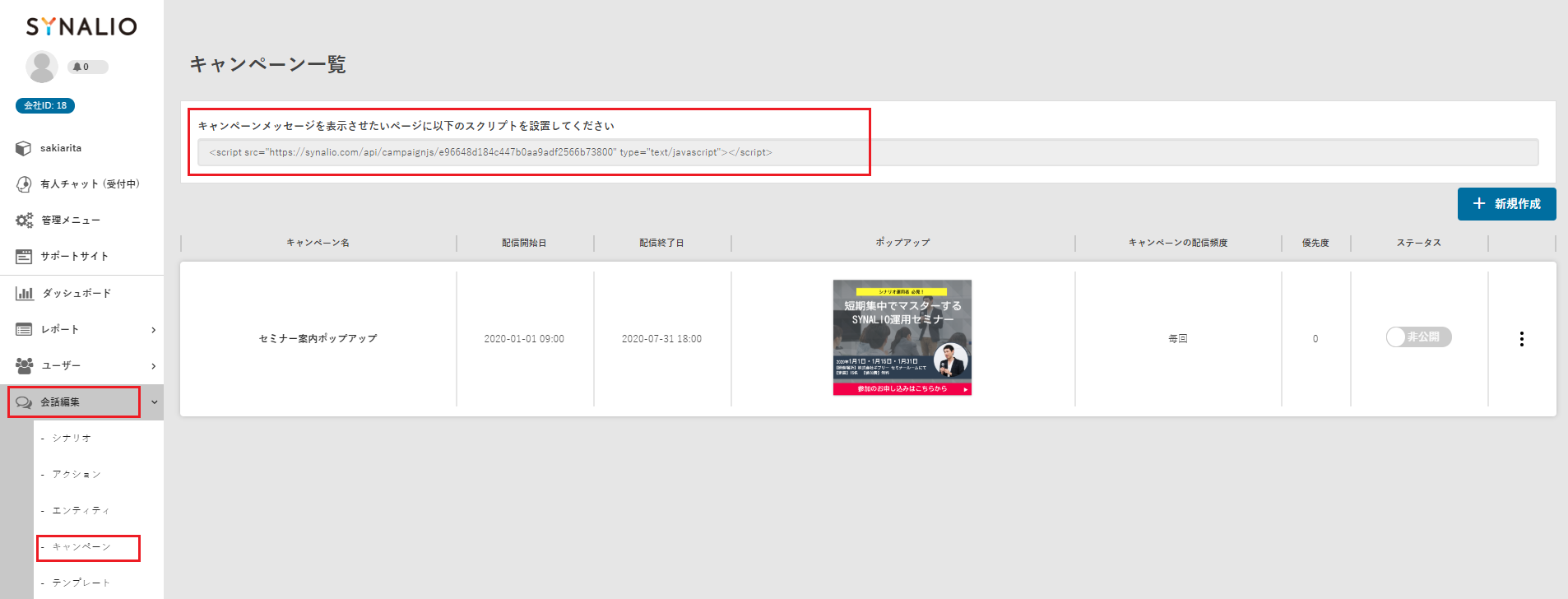
Task: Click the レポート list icon
Action: [x=24, y=329]
